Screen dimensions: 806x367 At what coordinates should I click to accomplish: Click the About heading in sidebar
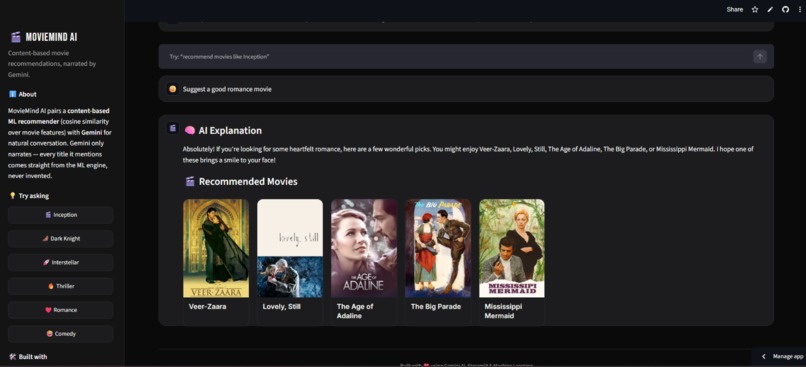[x=27, y=94]
